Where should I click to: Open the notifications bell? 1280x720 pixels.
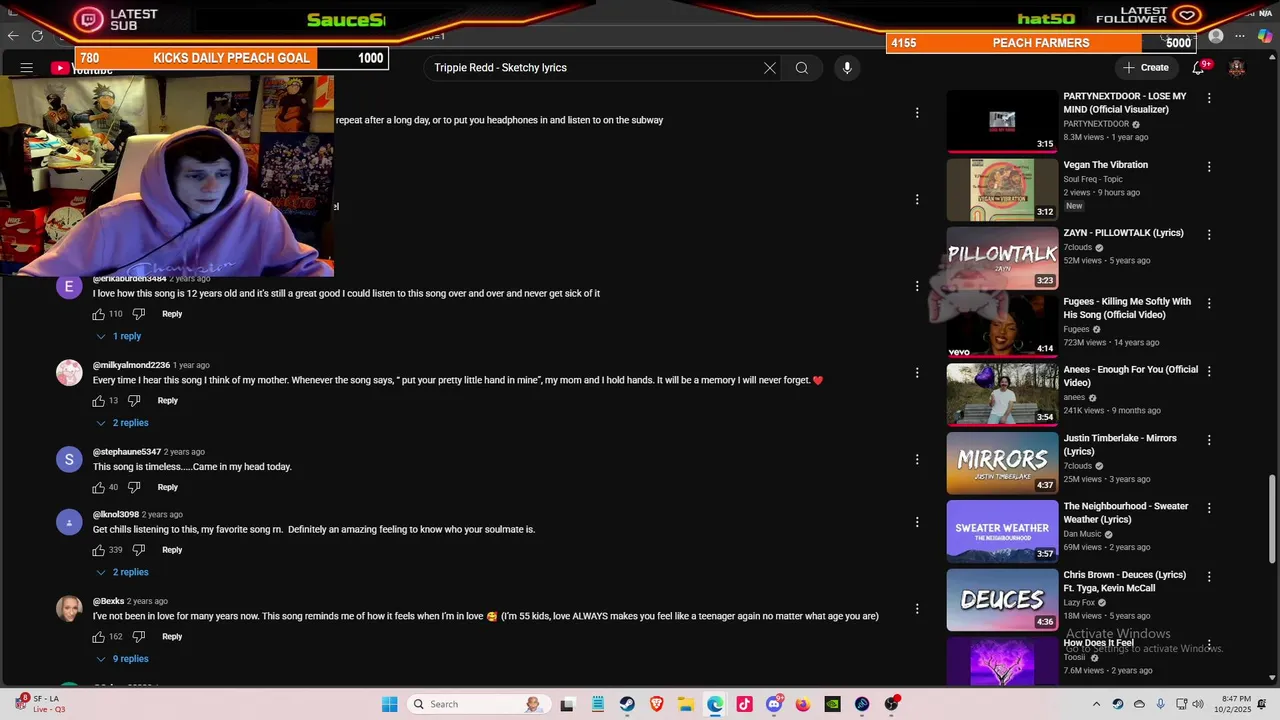coord(1198,68)
